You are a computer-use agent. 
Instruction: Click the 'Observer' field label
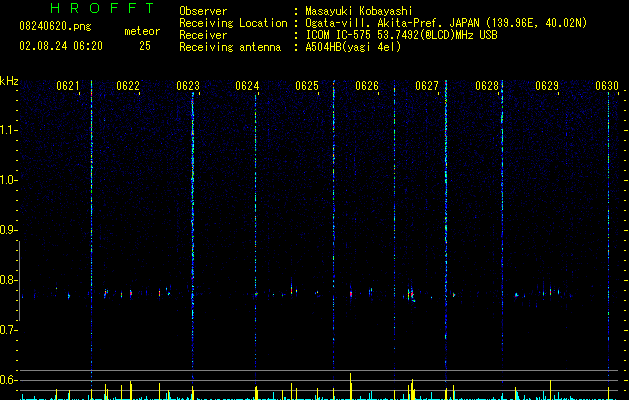[x=203, y=11]
